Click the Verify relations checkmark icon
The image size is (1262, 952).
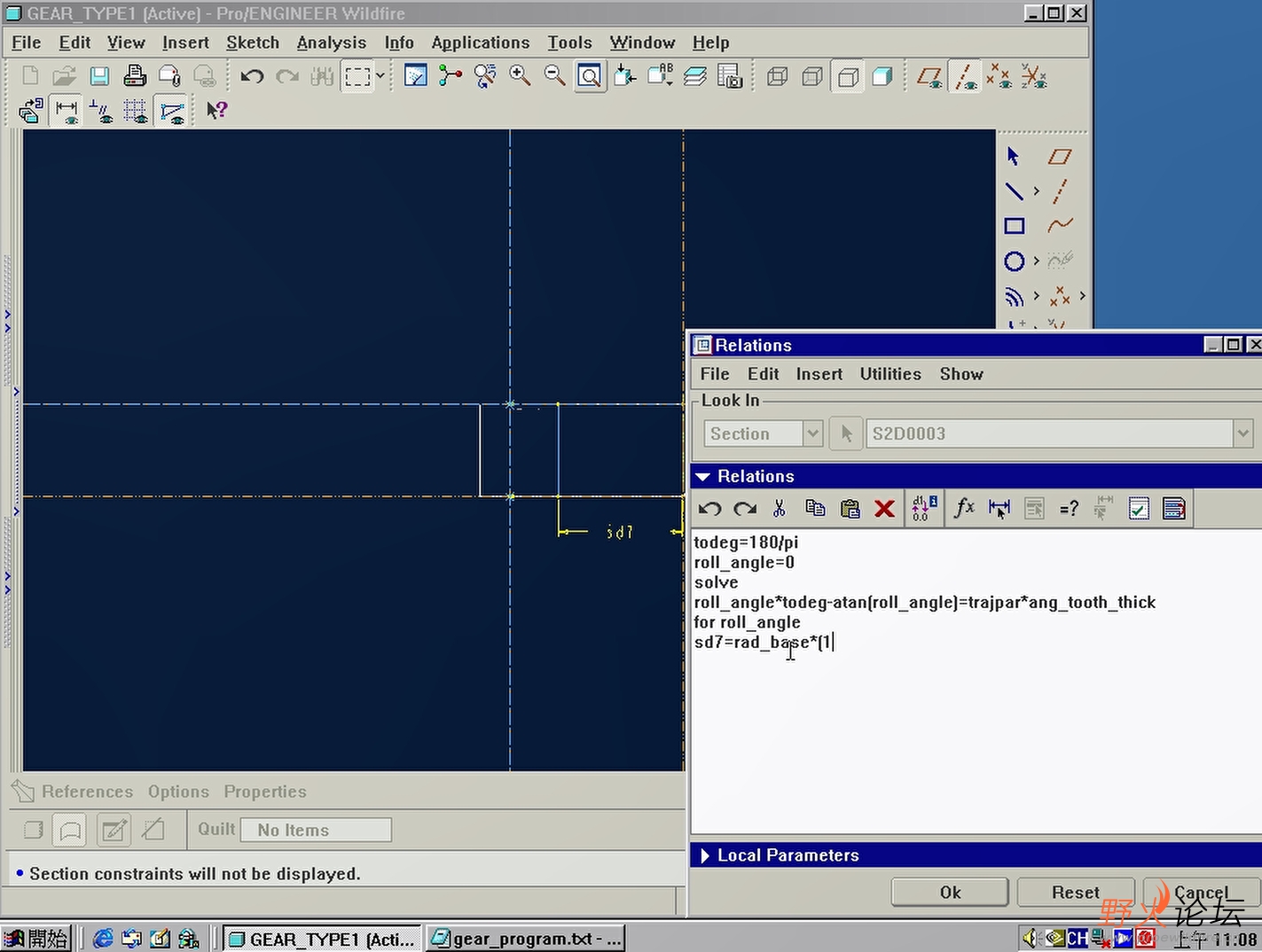click(1139, 508)
